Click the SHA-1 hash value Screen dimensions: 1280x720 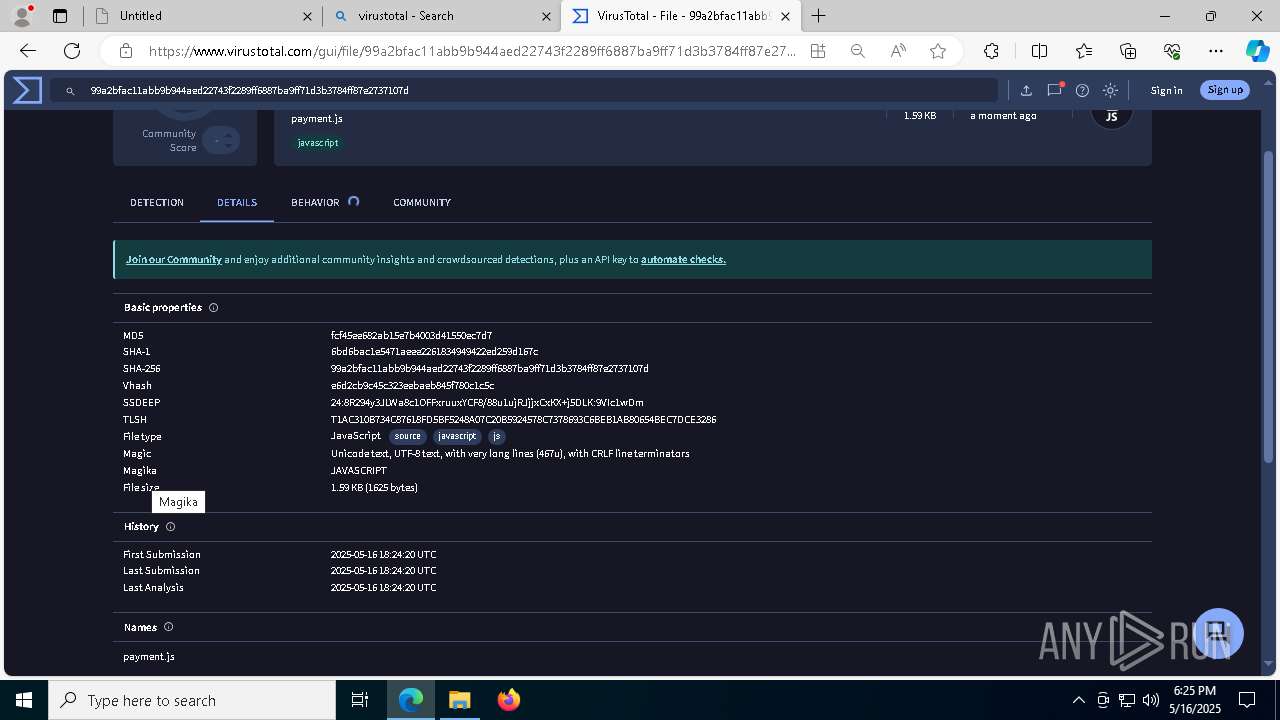(x=434, y=352)
